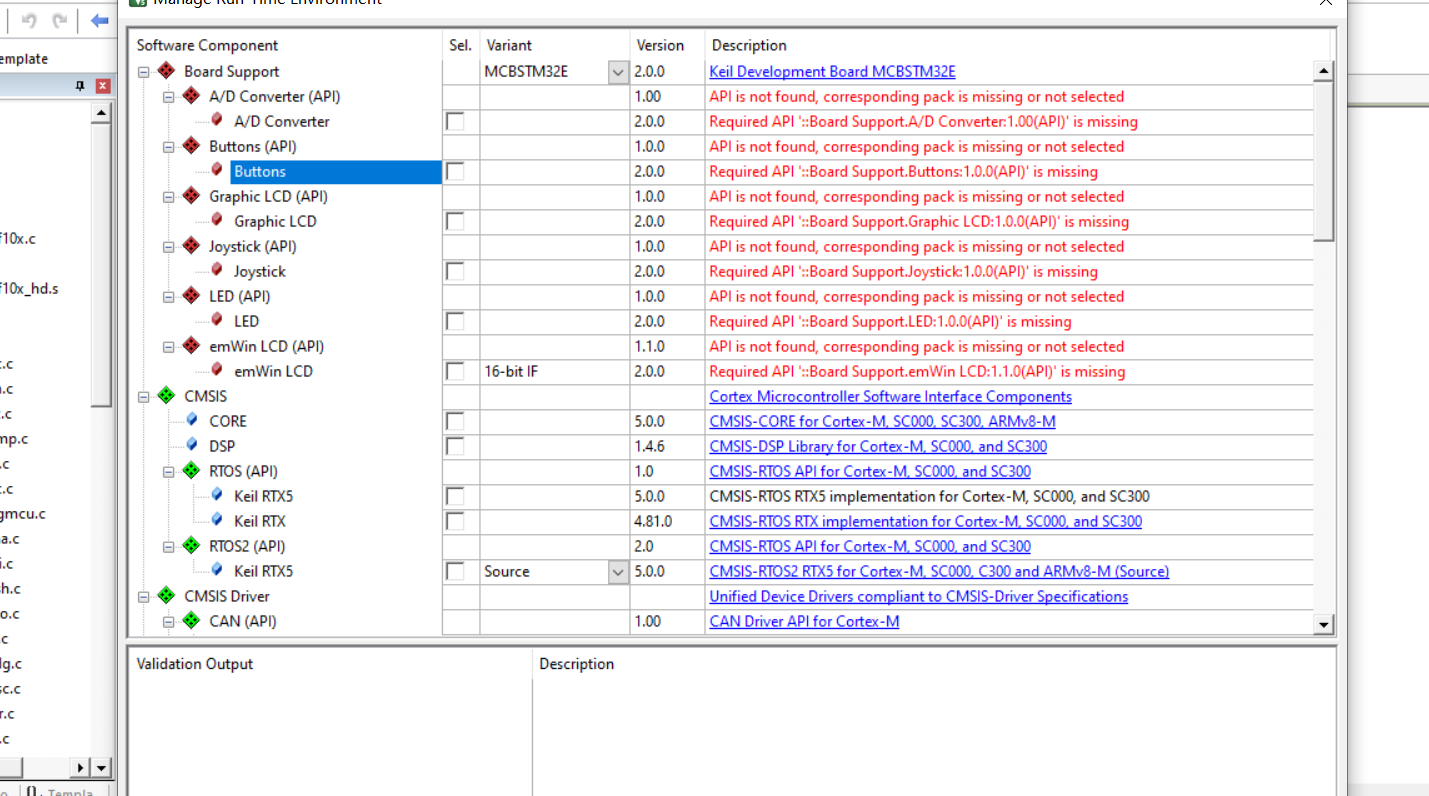Select the Keil RTX5 under RTOS2 (API)

point(263,571)
